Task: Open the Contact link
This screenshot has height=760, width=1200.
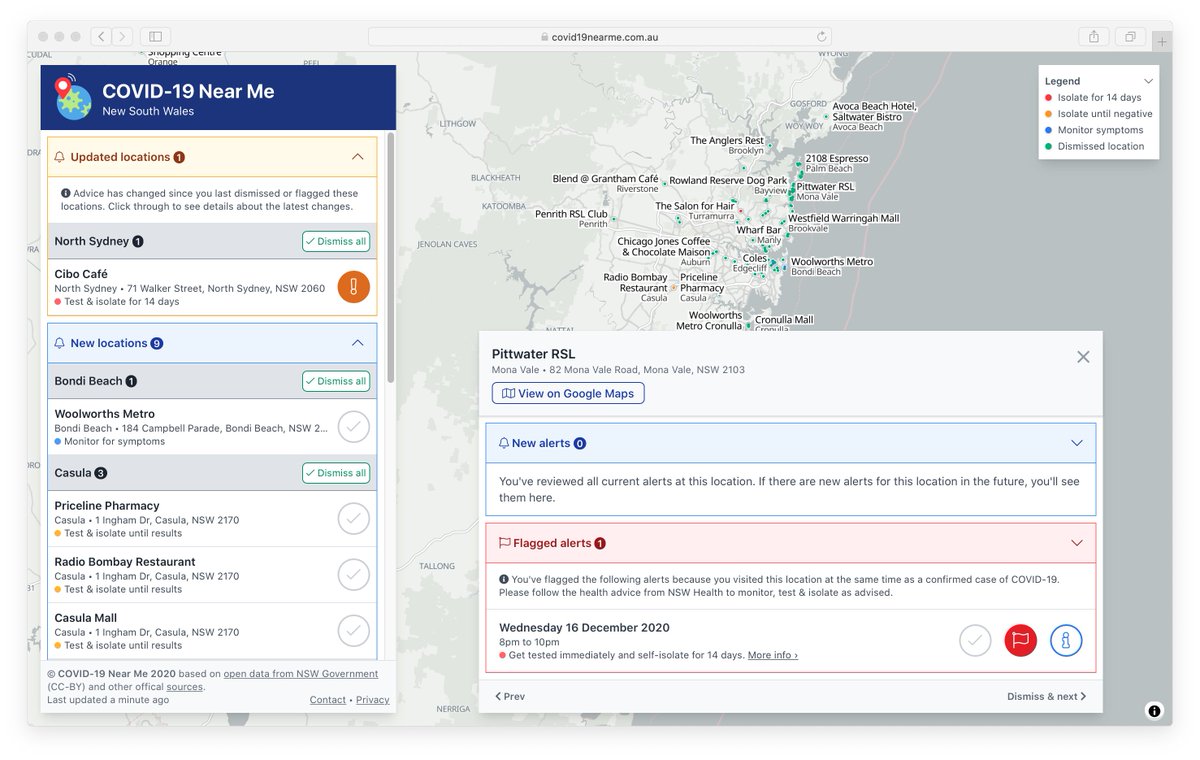Action: click(328, 700)
